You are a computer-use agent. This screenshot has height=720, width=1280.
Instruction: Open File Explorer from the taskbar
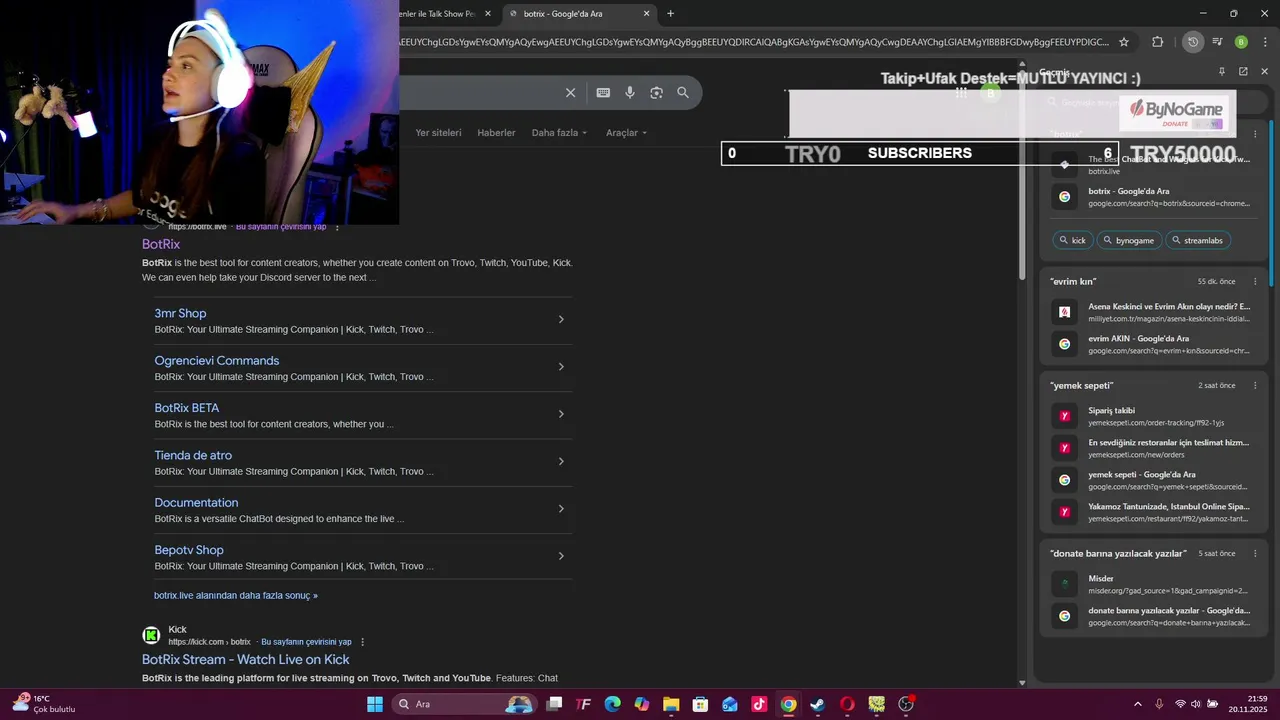pos(671,704)
